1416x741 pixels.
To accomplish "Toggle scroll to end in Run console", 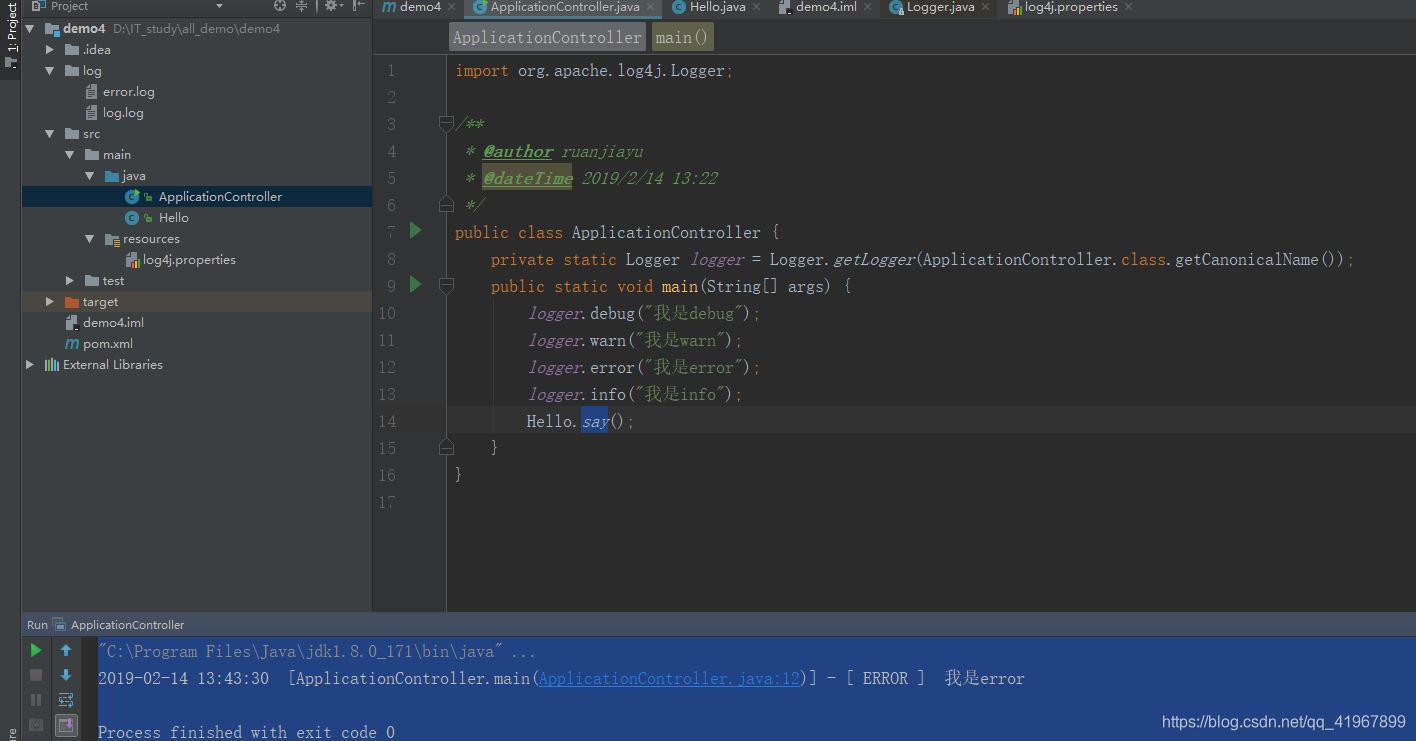I will point(66,725).
